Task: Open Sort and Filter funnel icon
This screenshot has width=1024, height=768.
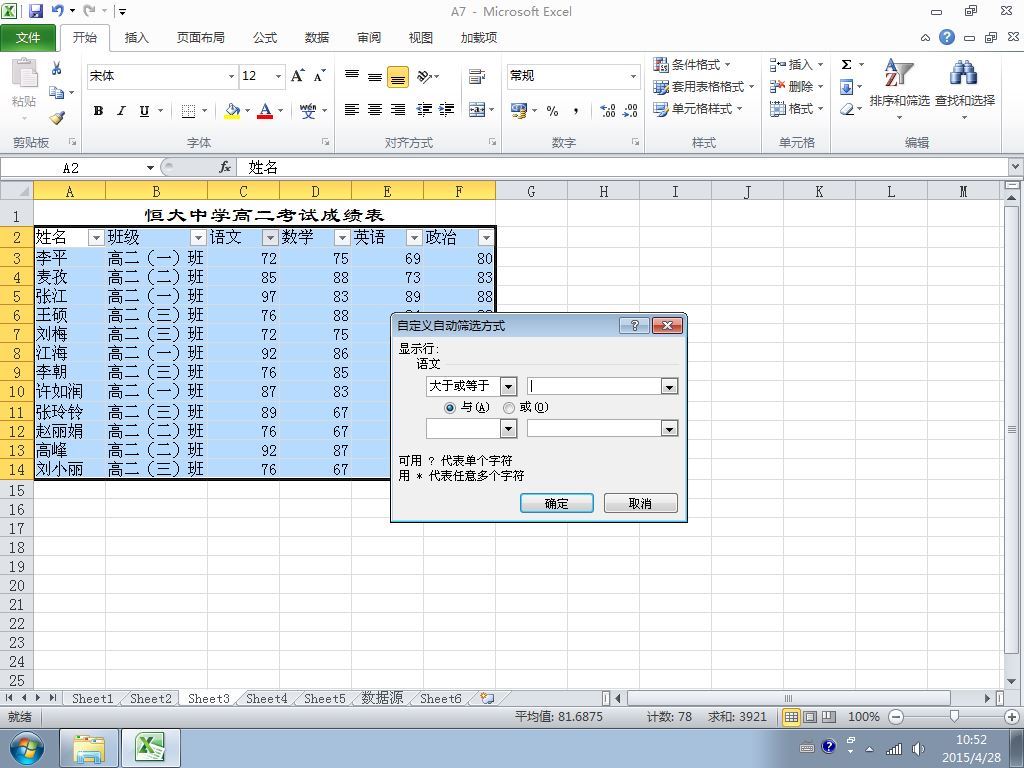Action: point(899,73)
